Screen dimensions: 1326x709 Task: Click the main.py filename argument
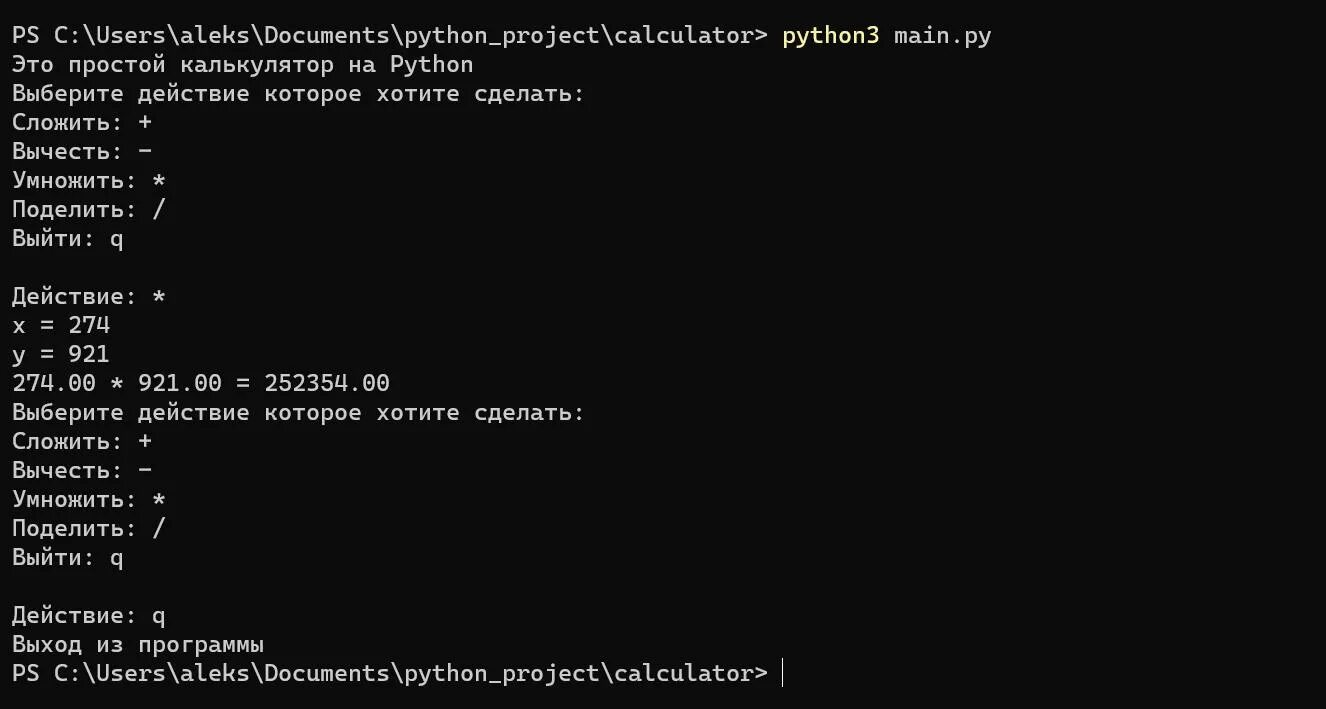(942, 36)
